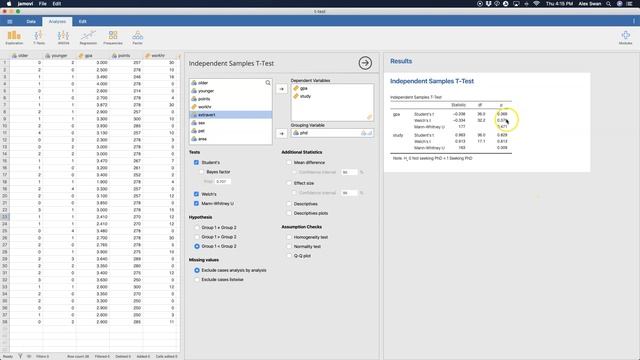Viewport: 640px width, 360px height.
Task: Open the T-Tests analyses menu
Action: (39, 37)
